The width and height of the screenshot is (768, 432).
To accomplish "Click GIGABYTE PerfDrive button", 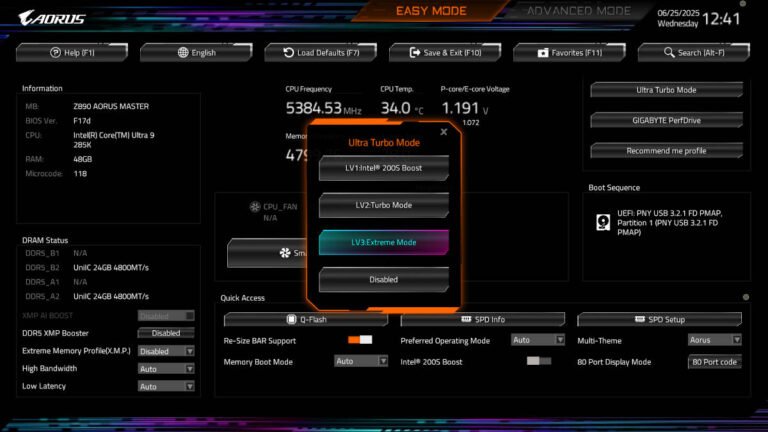I will coord(666,120).
